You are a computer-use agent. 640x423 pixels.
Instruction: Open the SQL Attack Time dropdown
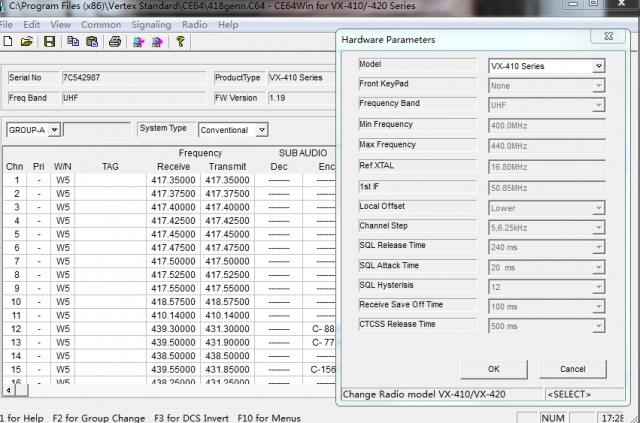tap(598, 267)
